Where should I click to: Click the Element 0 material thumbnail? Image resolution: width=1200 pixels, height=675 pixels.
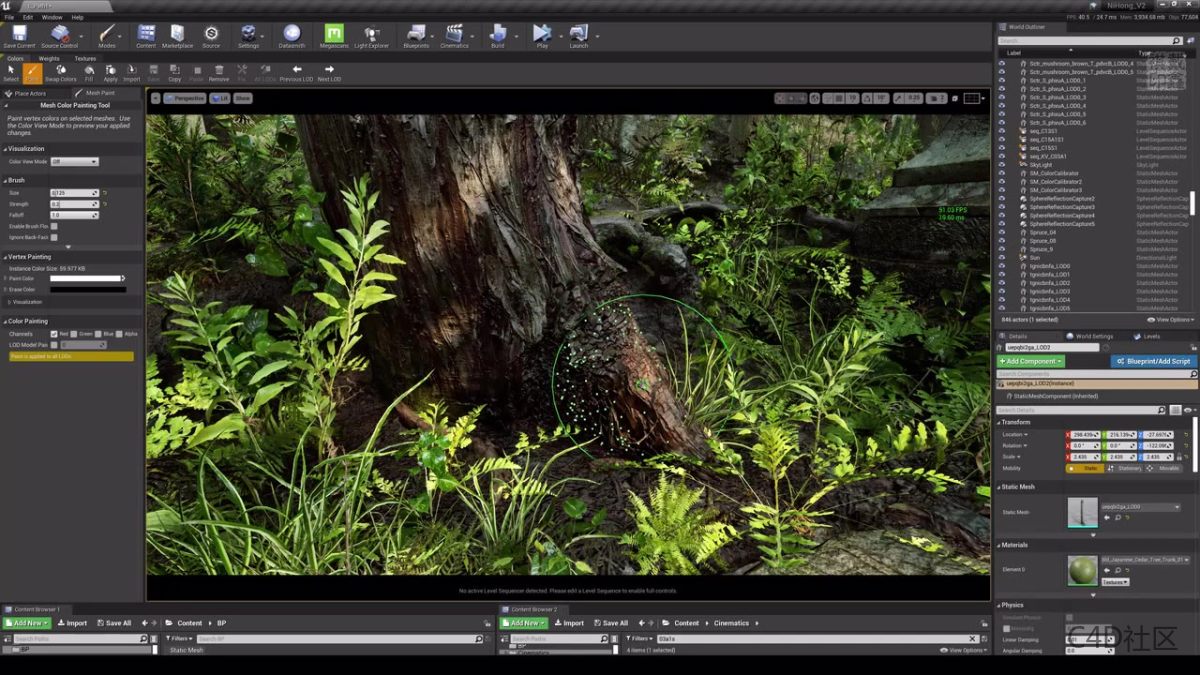[x=1082, y=570]
